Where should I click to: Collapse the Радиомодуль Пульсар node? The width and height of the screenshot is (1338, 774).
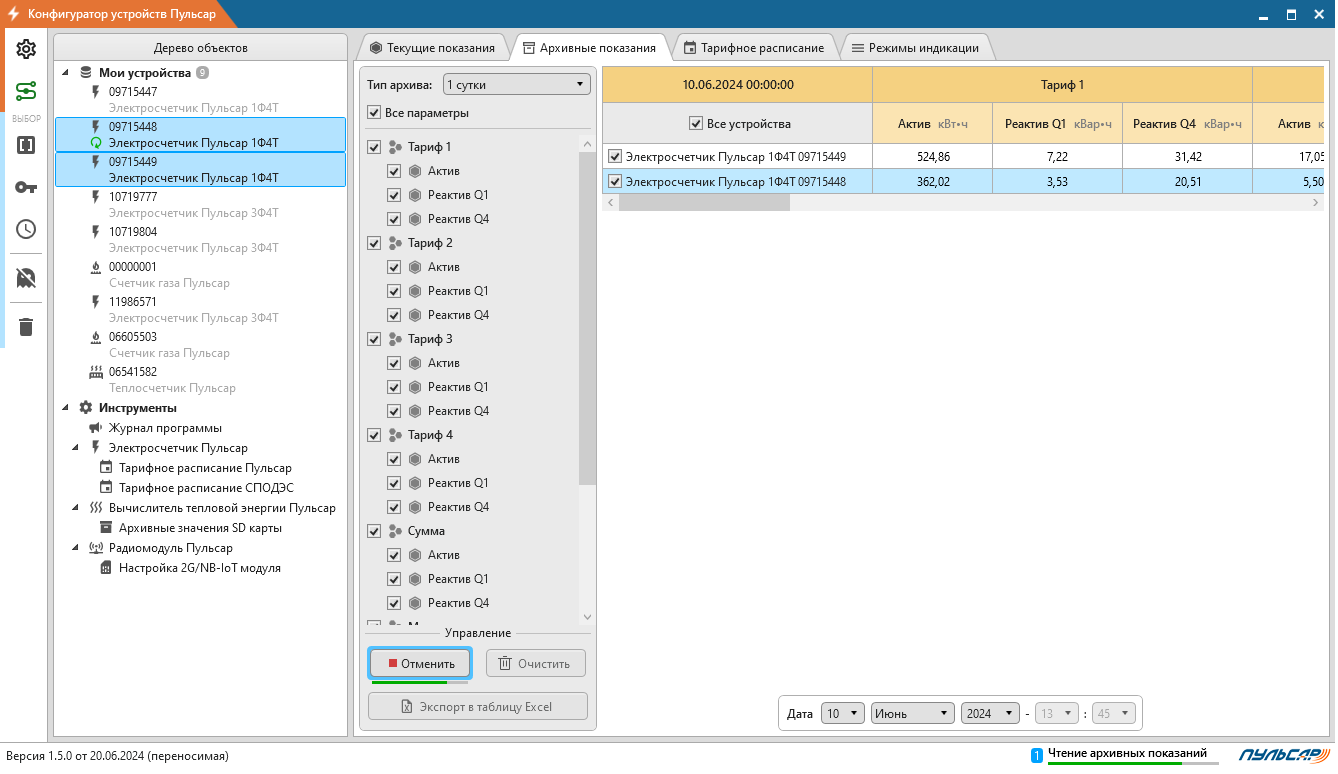tap(76, 548)
